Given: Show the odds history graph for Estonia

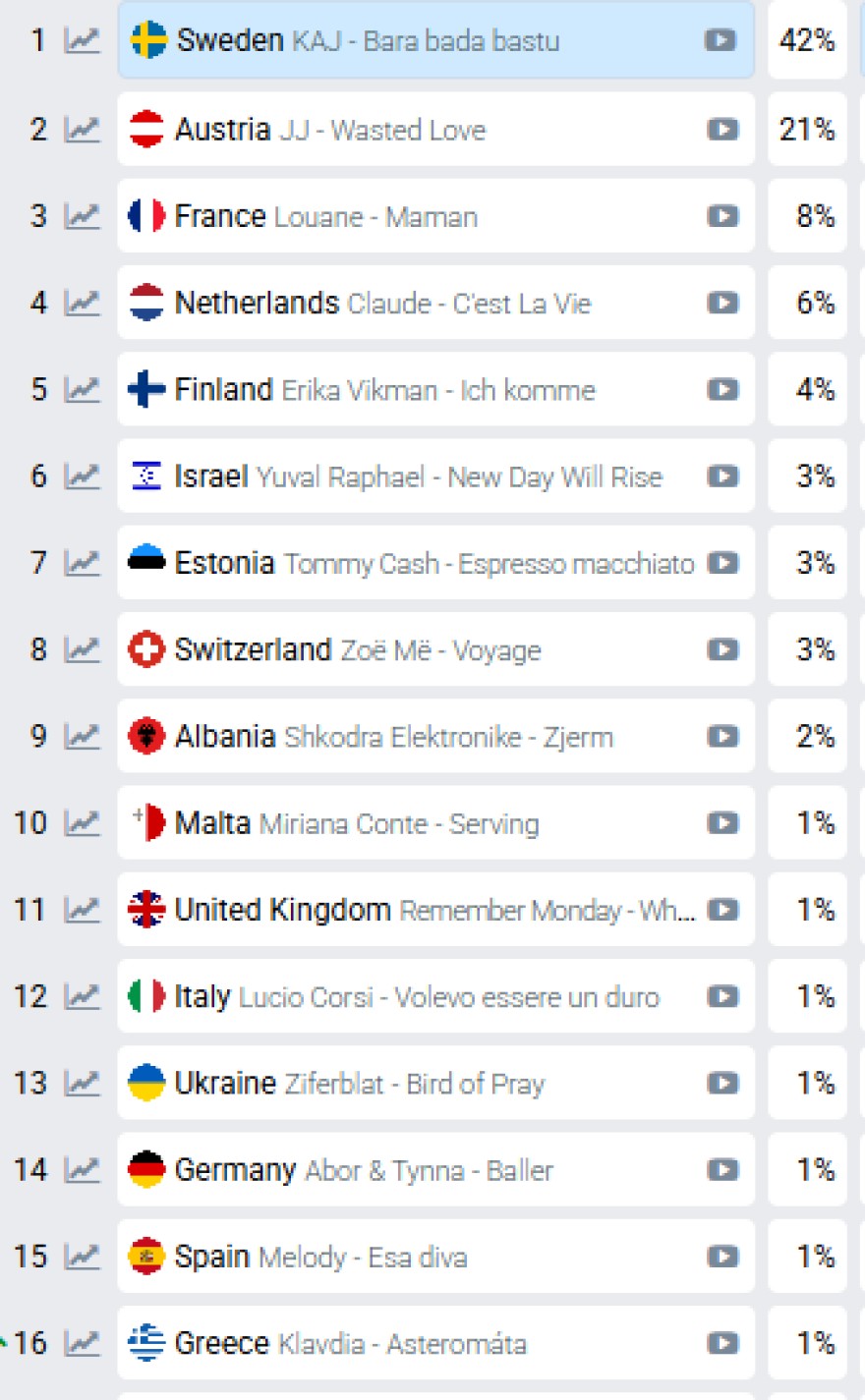Looking at the screenshot, I should tap(83, 563).
